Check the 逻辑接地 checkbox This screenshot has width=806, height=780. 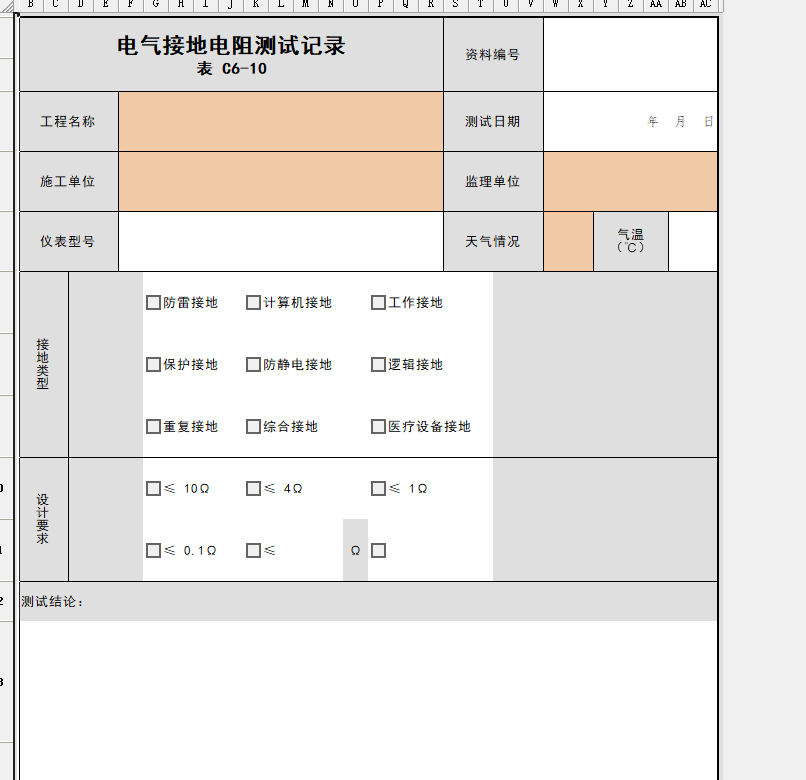click(378, 365)
